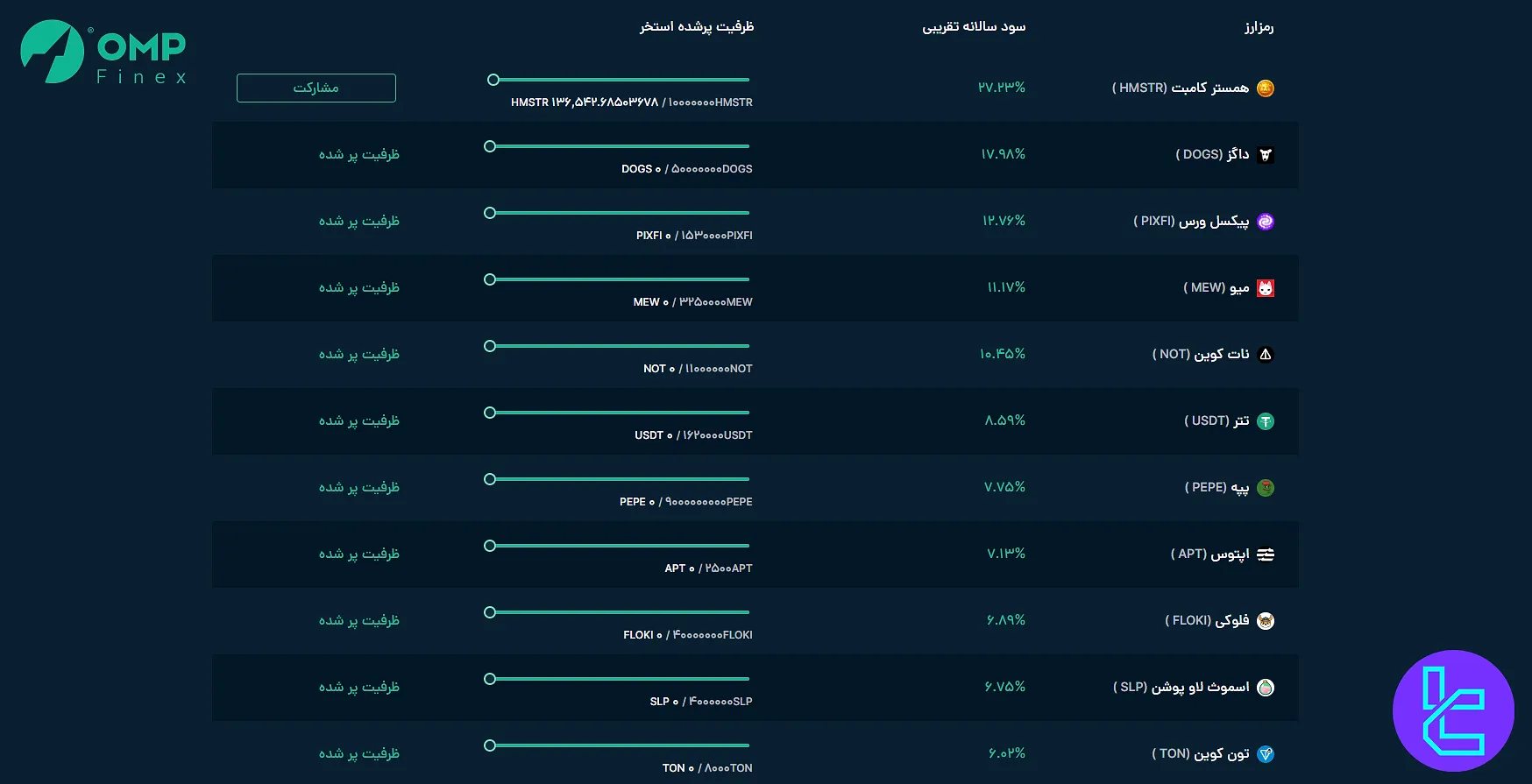Click the USDT pool capacity slider handle
1532x784 pixels.
point(490,413)
